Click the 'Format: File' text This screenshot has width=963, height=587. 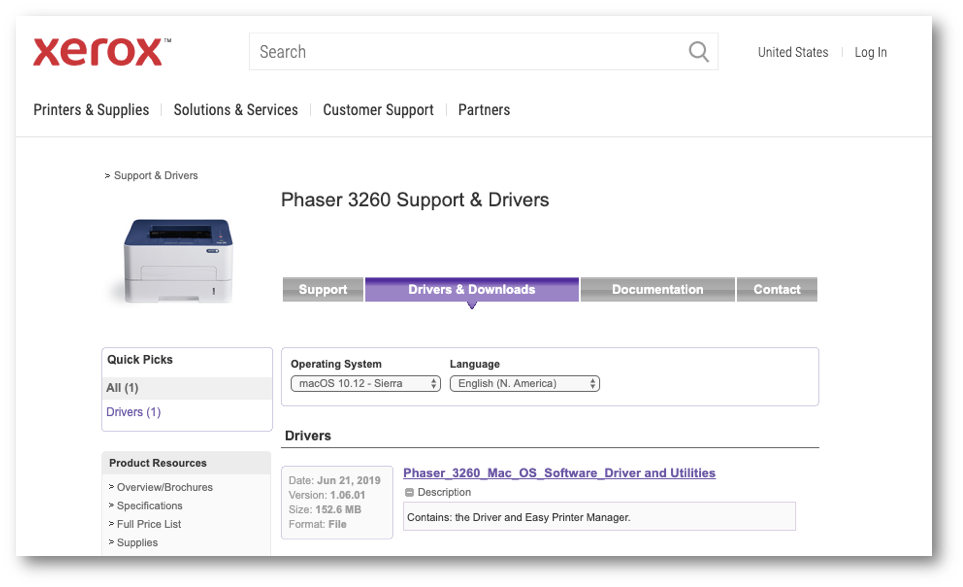tap(318, 524)
